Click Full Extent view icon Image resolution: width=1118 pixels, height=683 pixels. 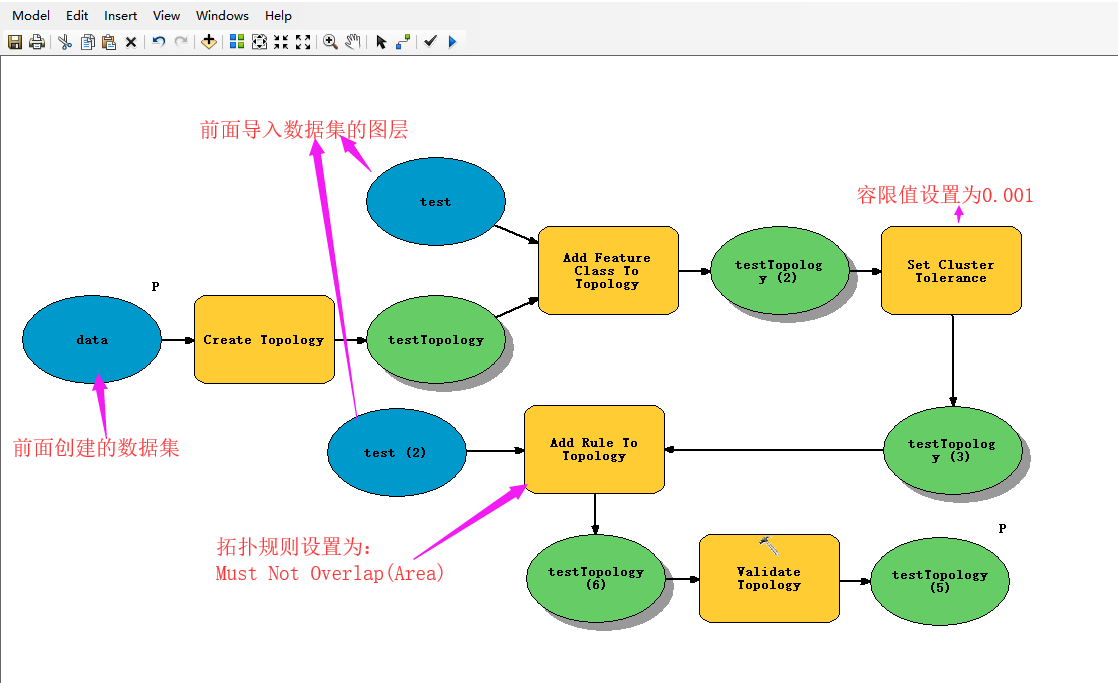pyautogui.click(x=260, y=42)
